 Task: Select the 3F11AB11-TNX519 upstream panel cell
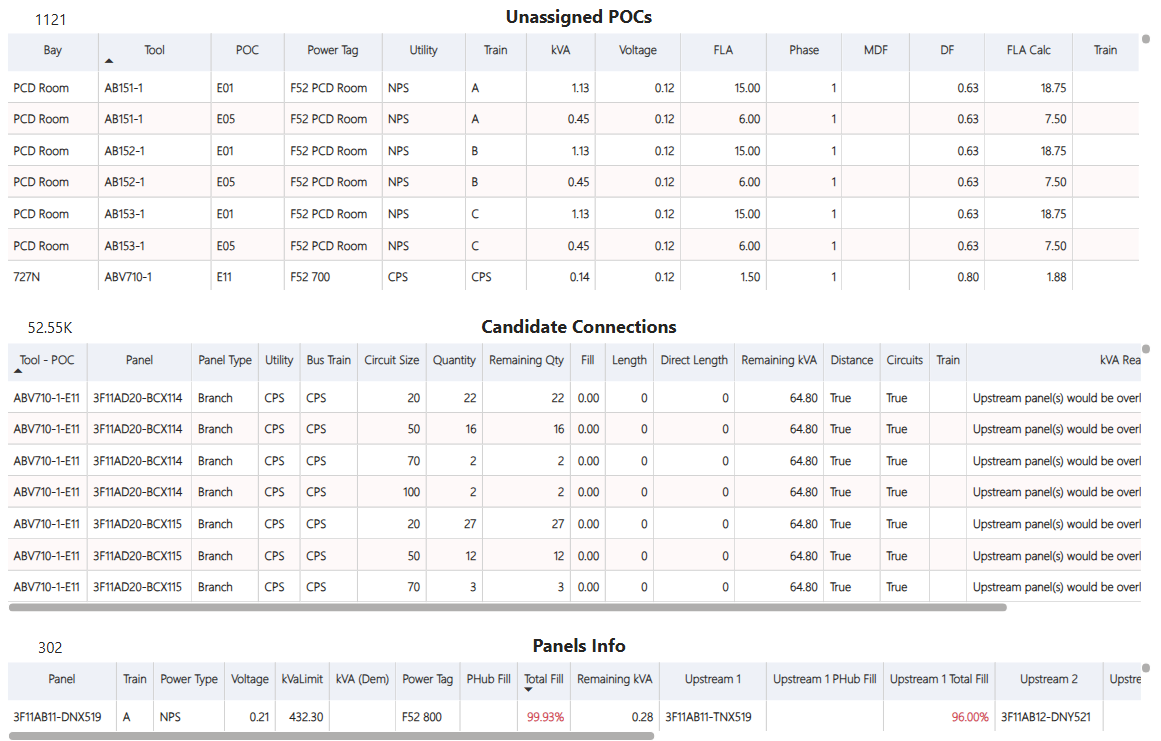708,716
